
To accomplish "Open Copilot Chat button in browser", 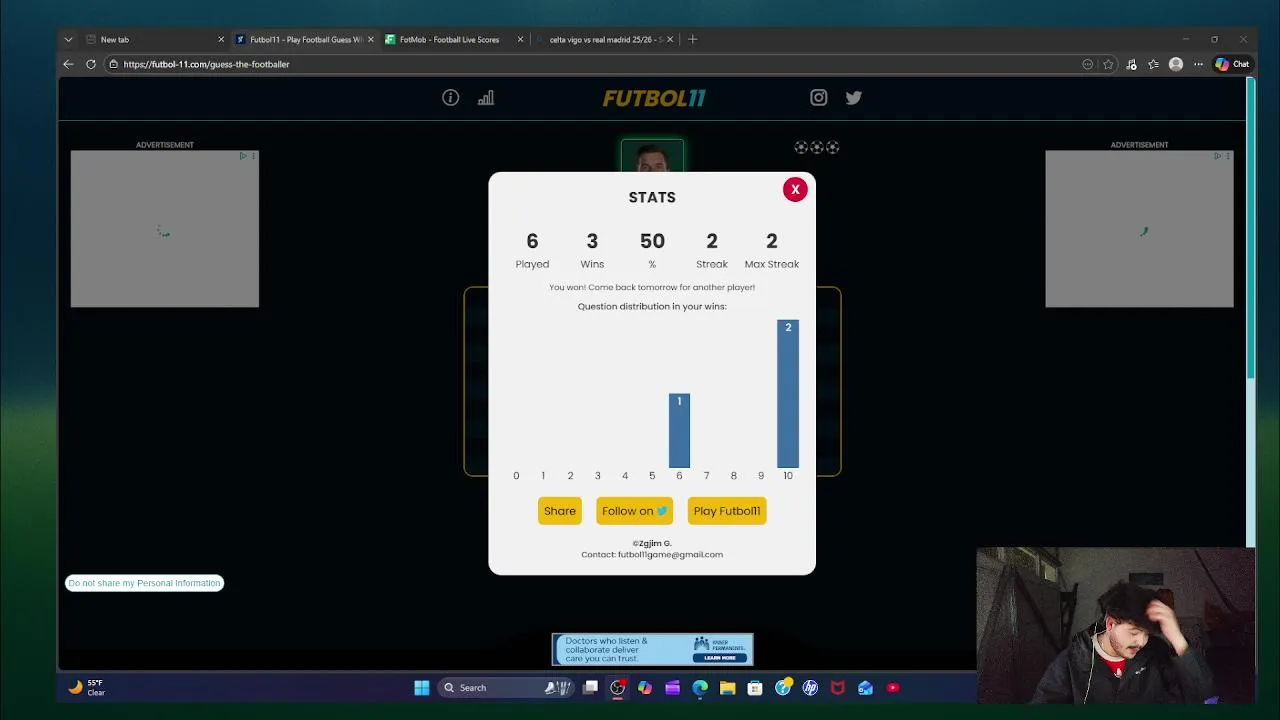I will [1232, 64].
